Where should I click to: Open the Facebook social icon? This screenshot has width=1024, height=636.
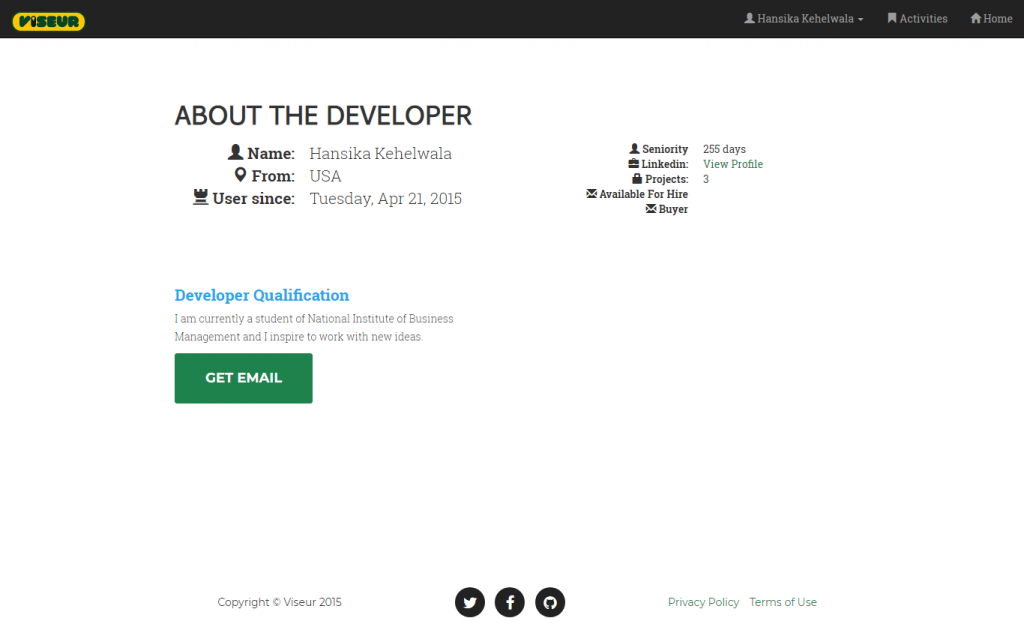(x=510, y=602)
